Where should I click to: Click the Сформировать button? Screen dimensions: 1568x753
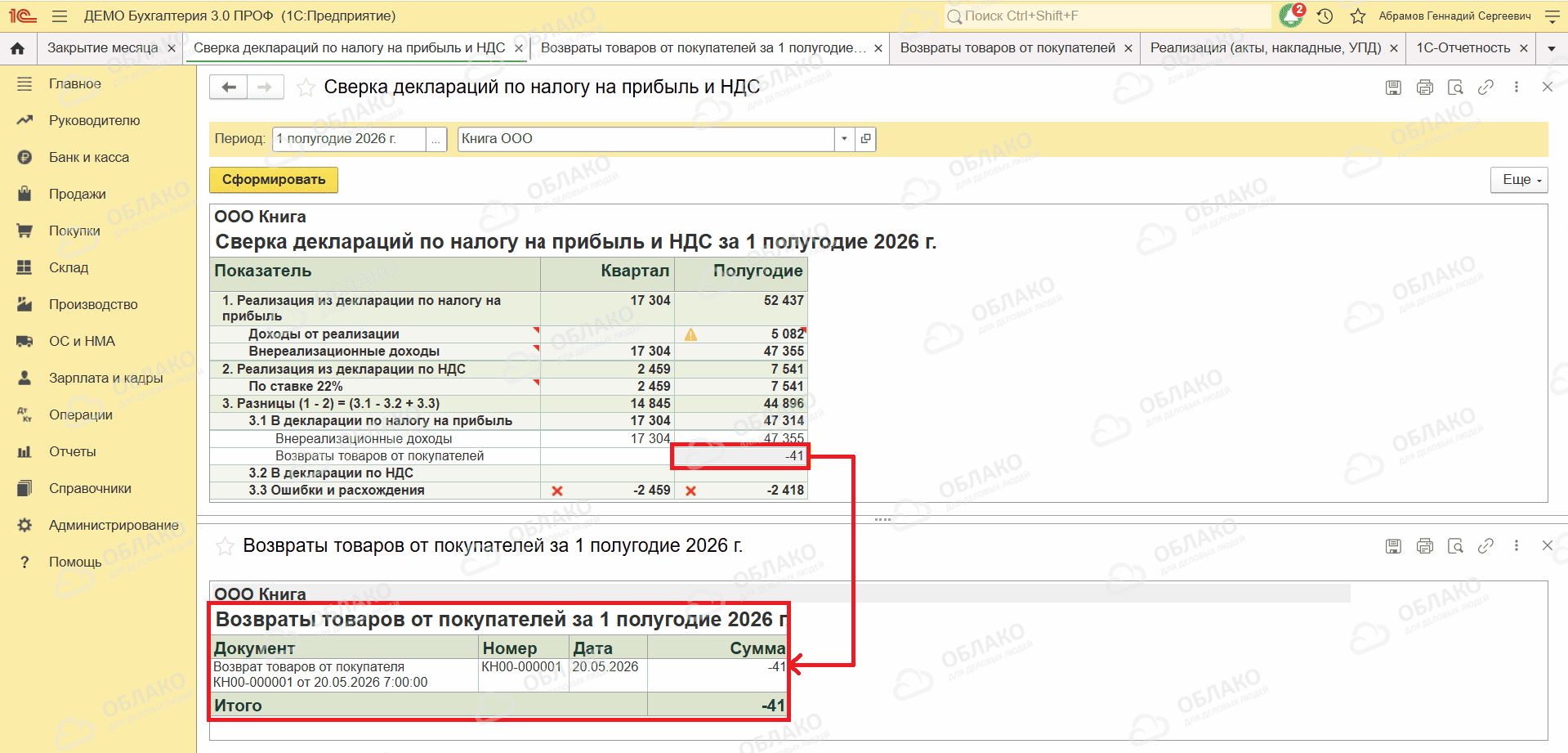[x=274, y=180]
